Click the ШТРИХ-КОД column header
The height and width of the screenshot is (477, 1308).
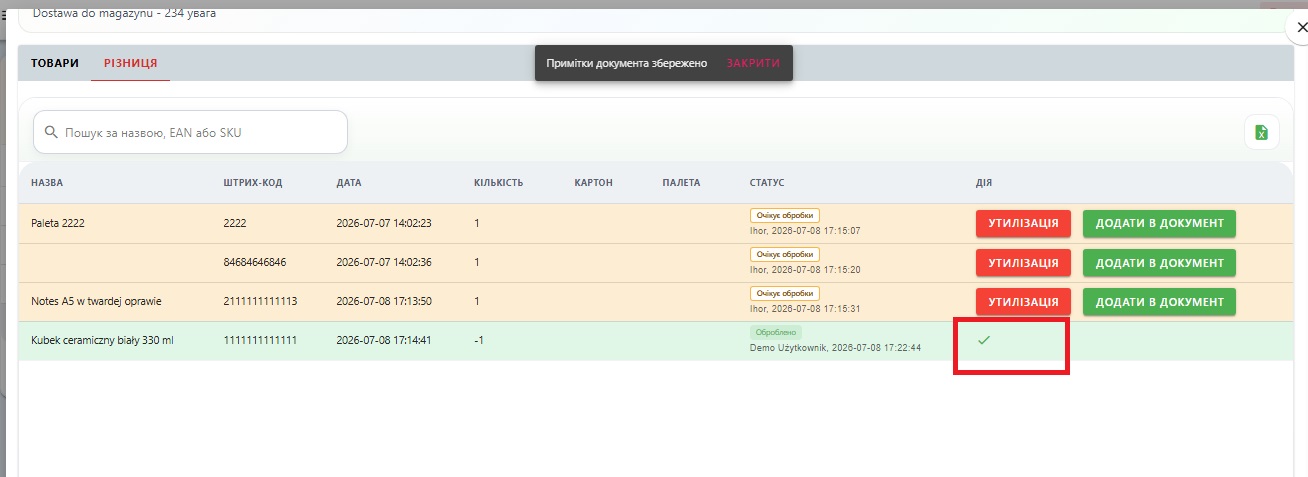coord(253,183)
